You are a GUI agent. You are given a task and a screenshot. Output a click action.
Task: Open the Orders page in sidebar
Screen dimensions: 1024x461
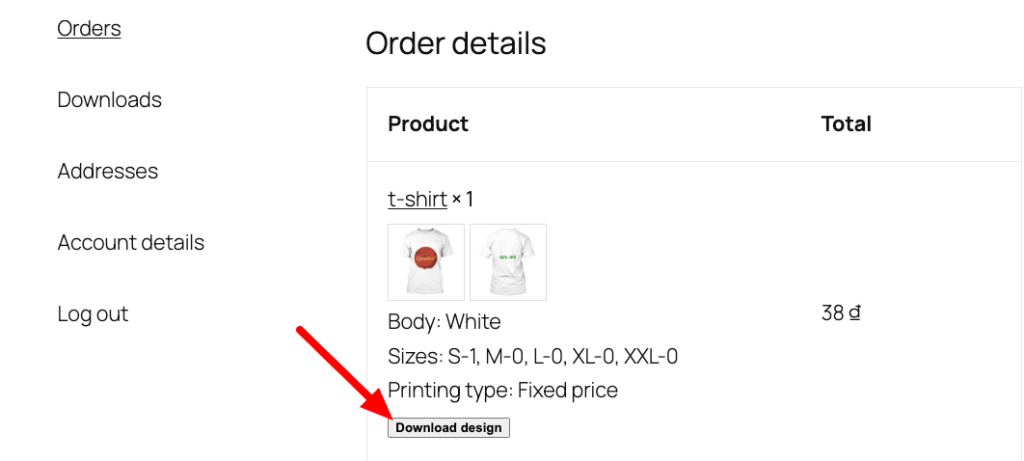(x=89, y=29)
